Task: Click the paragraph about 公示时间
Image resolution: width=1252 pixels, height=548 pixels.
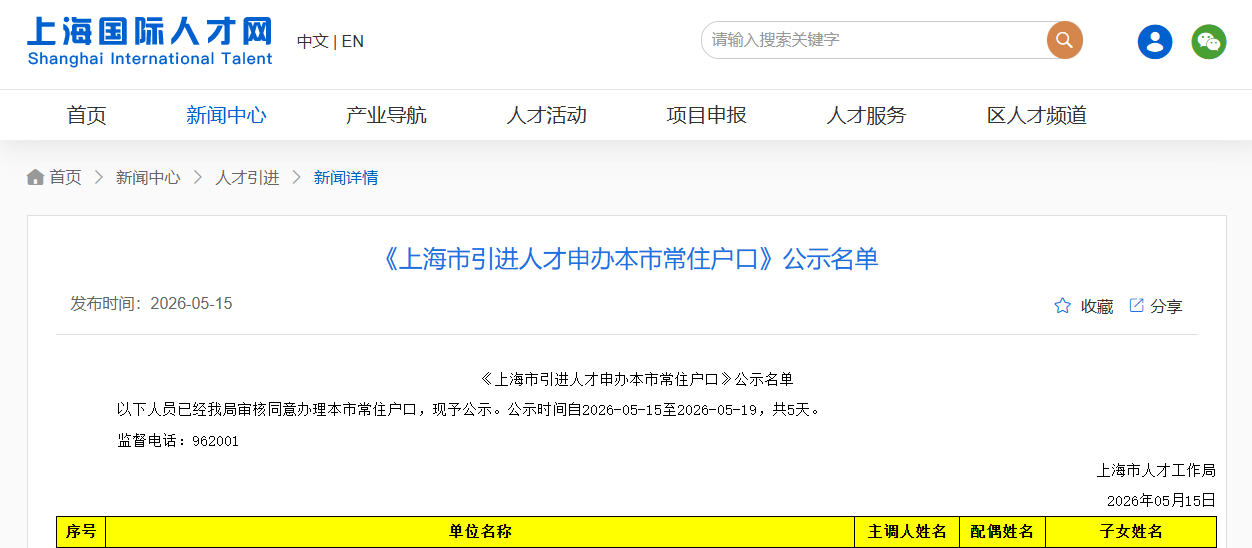Action: tap(471, 410)
